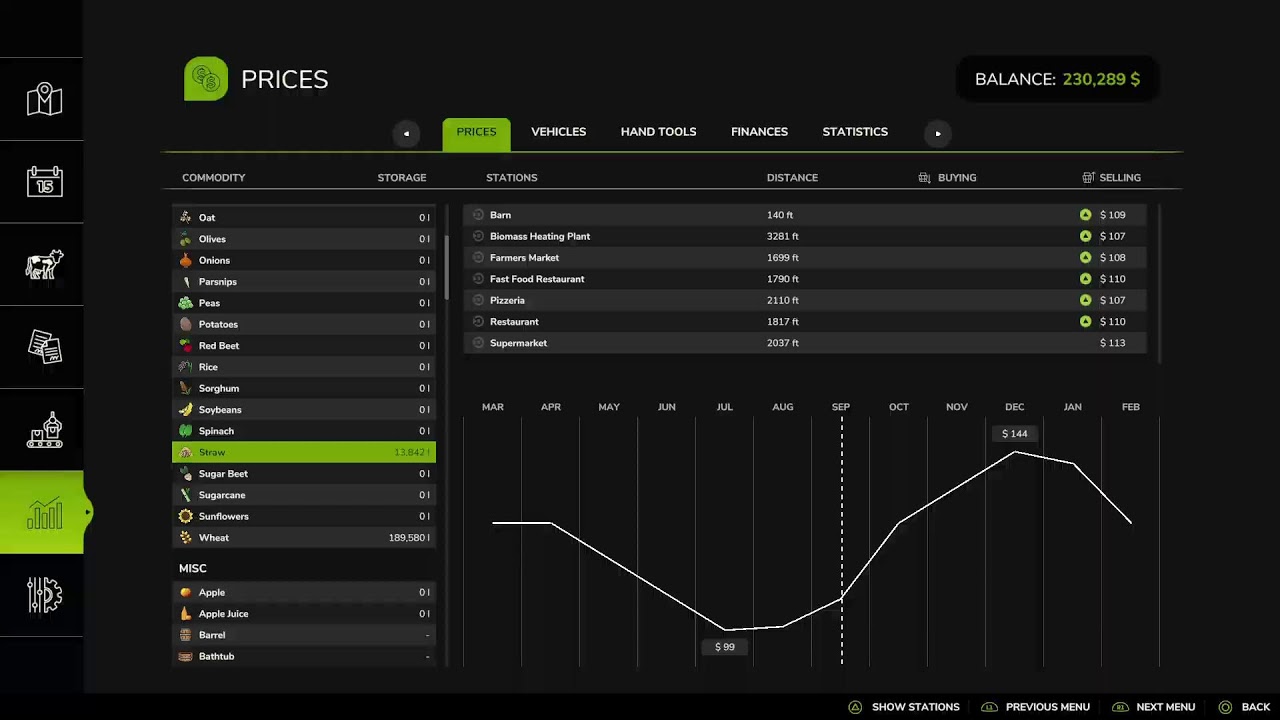The image size is (1280, 720).
Task: Click the Onions crop icon
Action: (185, 260)
